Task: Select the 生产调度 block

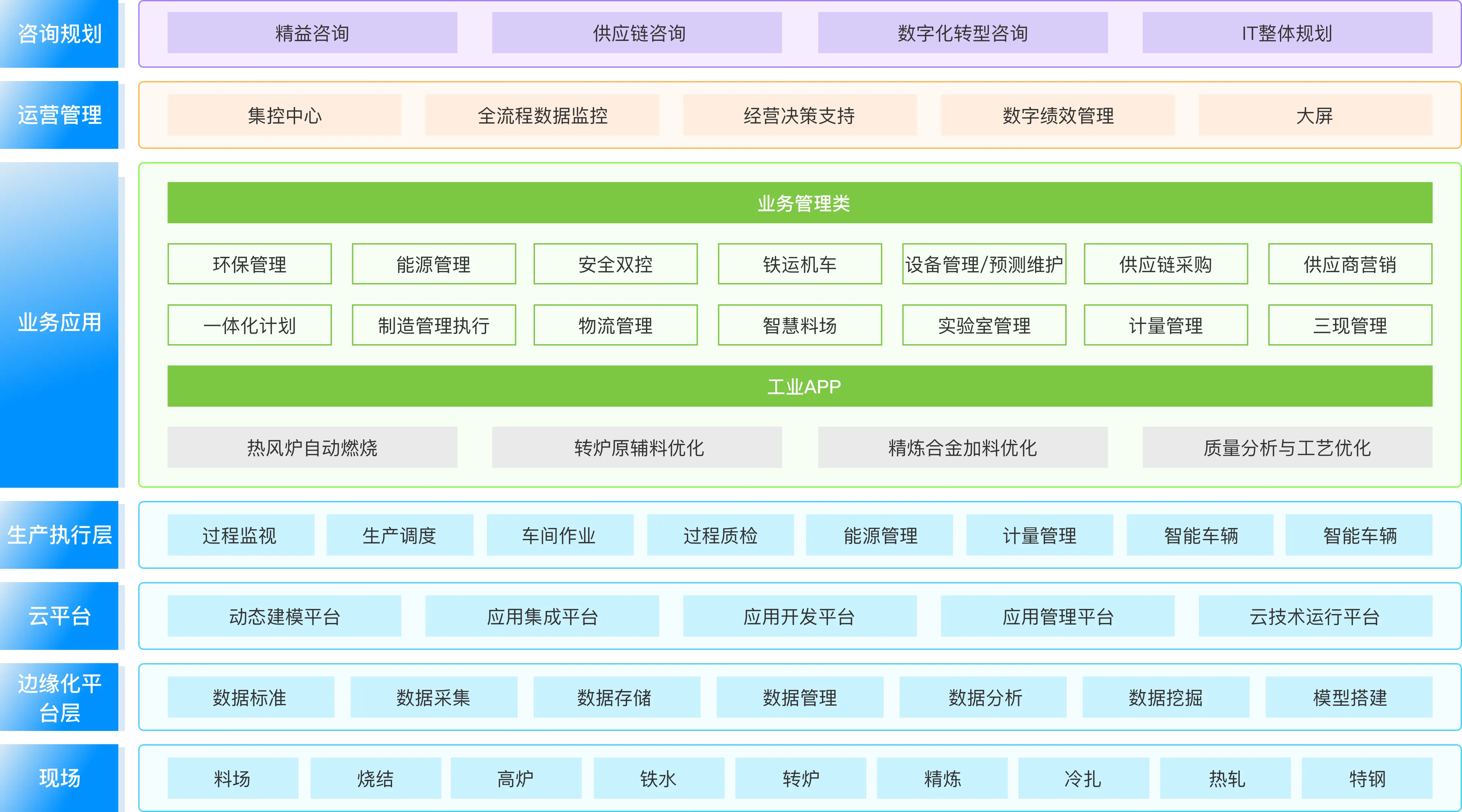Action: coord(399,535)
